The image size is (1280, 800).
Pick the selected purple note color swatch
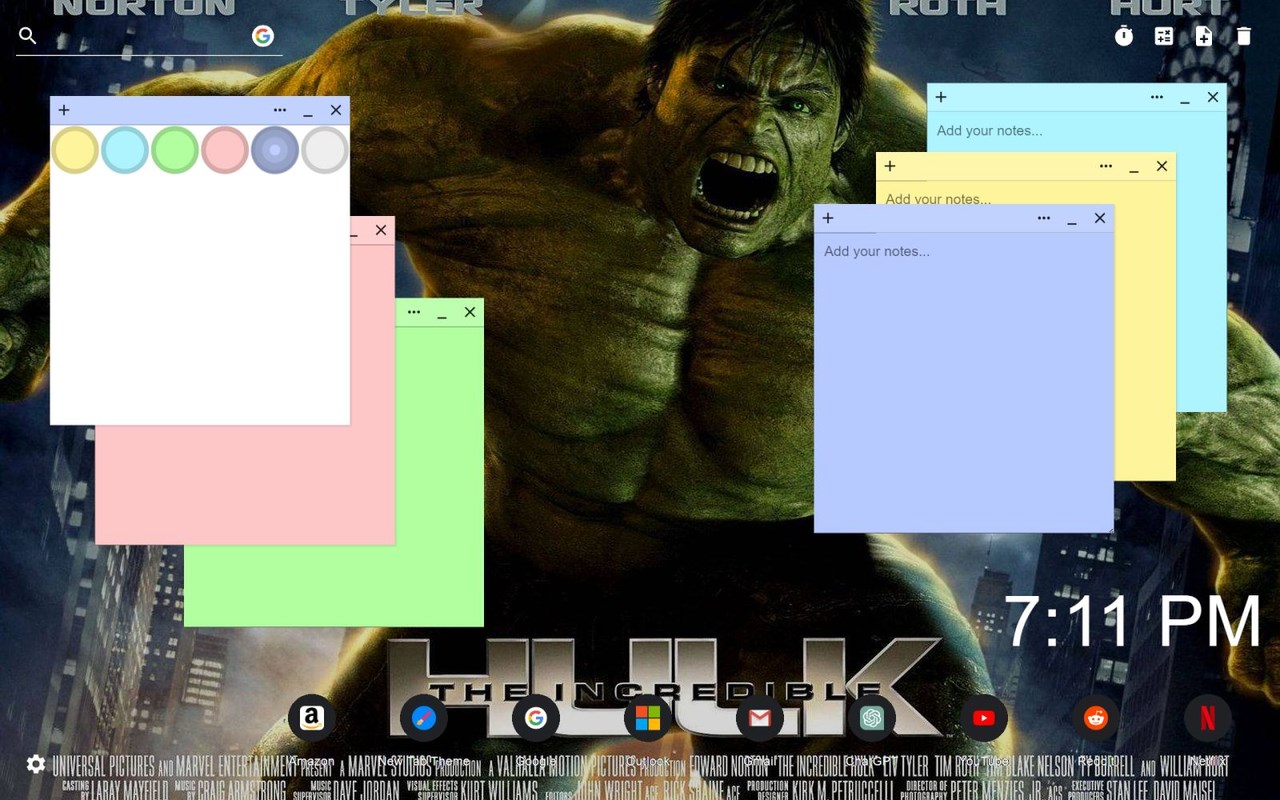[x=275, y=150]
